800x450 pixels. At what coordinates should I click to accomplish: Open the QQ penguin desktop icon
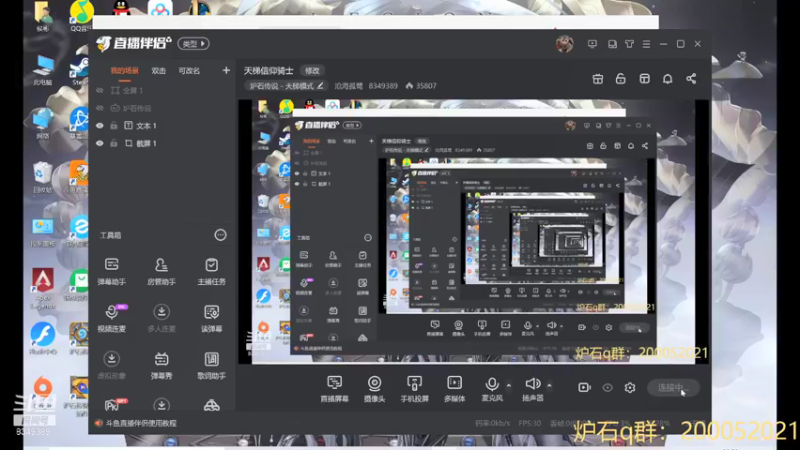(120, 8)
